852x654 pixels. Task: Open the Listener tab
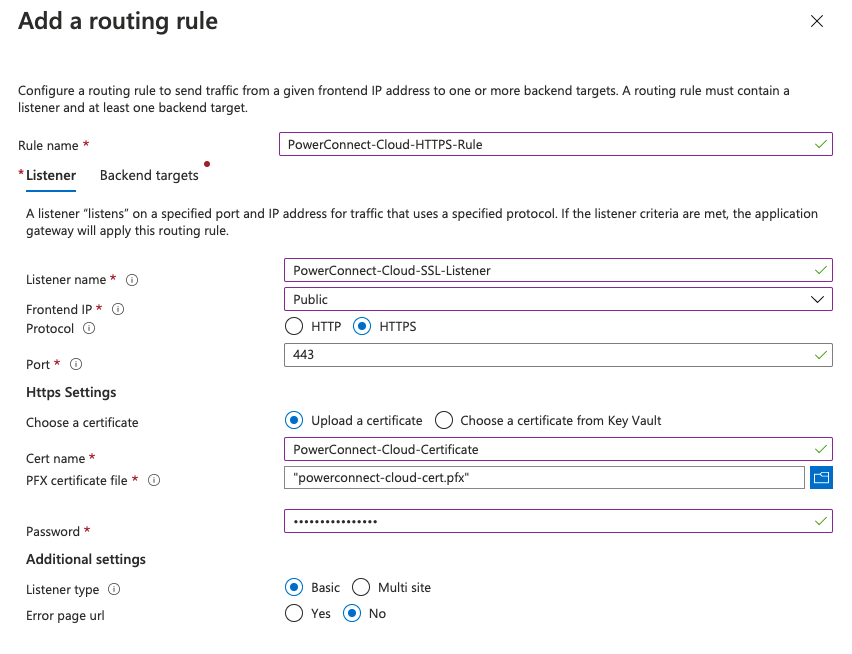50,176
